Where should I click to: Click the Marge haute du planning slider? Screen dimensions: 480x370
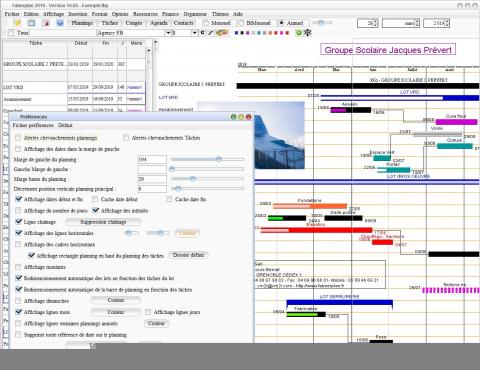click(207, 179)
